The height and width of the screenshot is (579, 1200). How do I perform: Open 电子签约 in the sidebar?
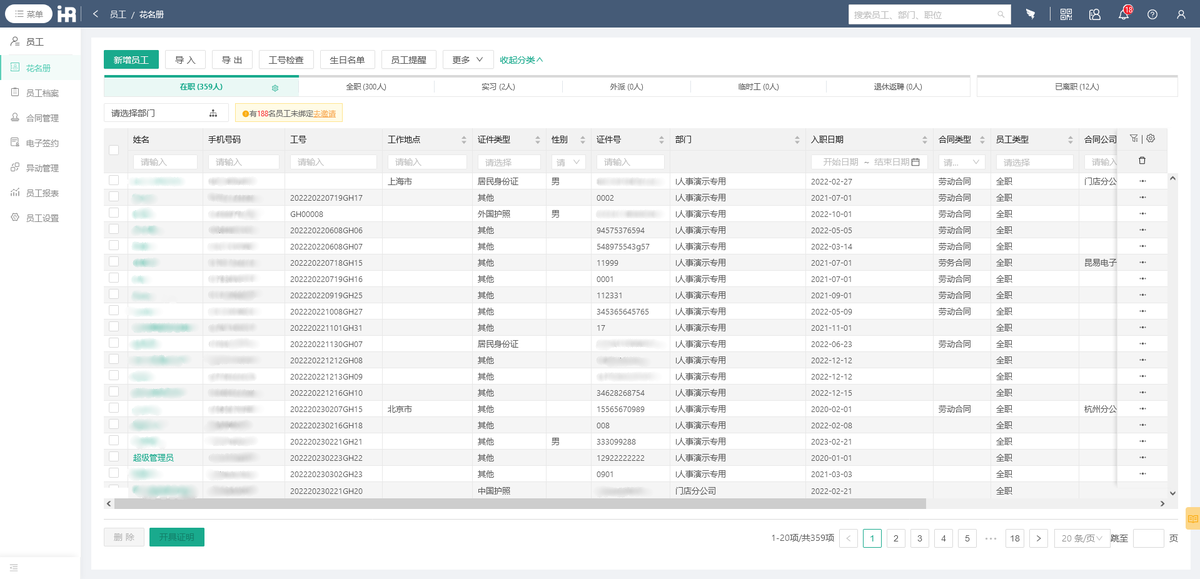pyautogui.click(x=42, y=143)
